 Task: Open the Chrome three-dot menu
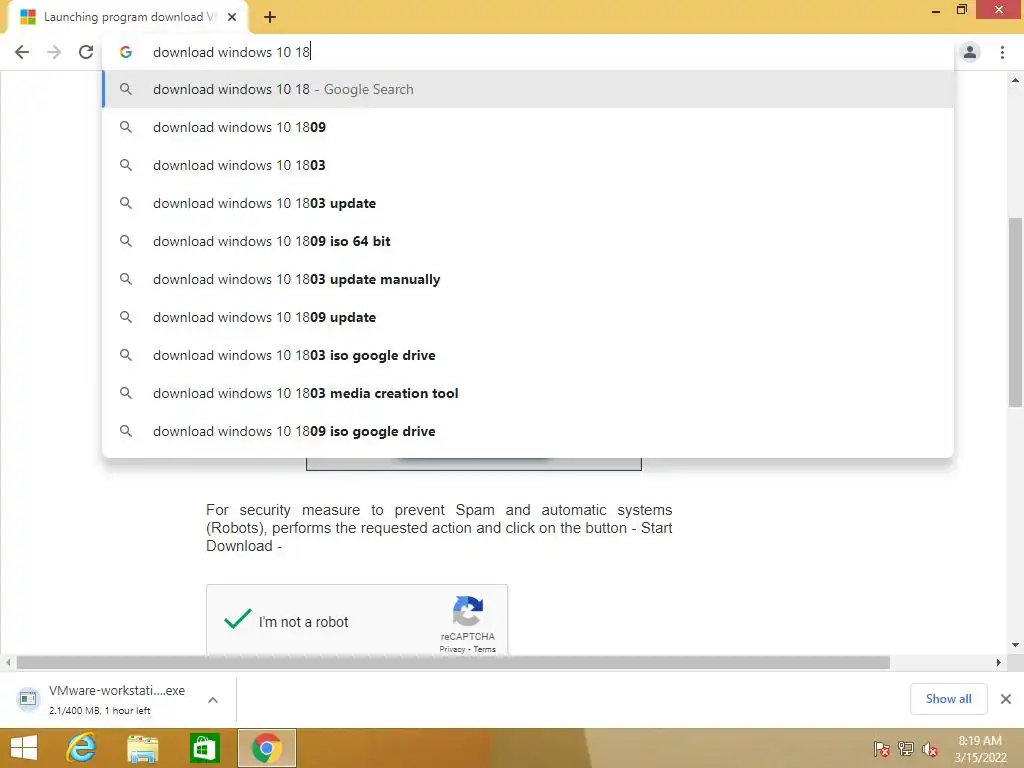tap(1002, 52)
